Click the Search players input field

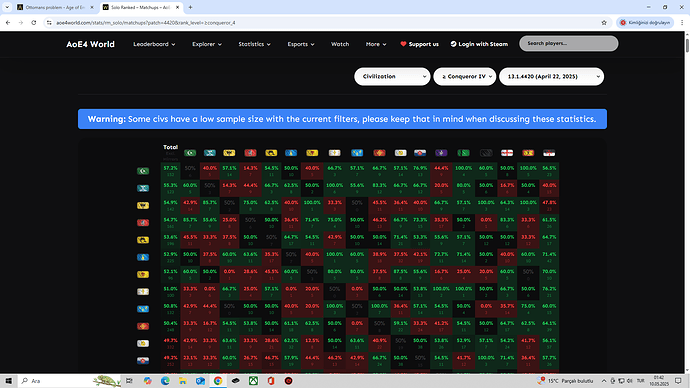[x=569, y=44]
